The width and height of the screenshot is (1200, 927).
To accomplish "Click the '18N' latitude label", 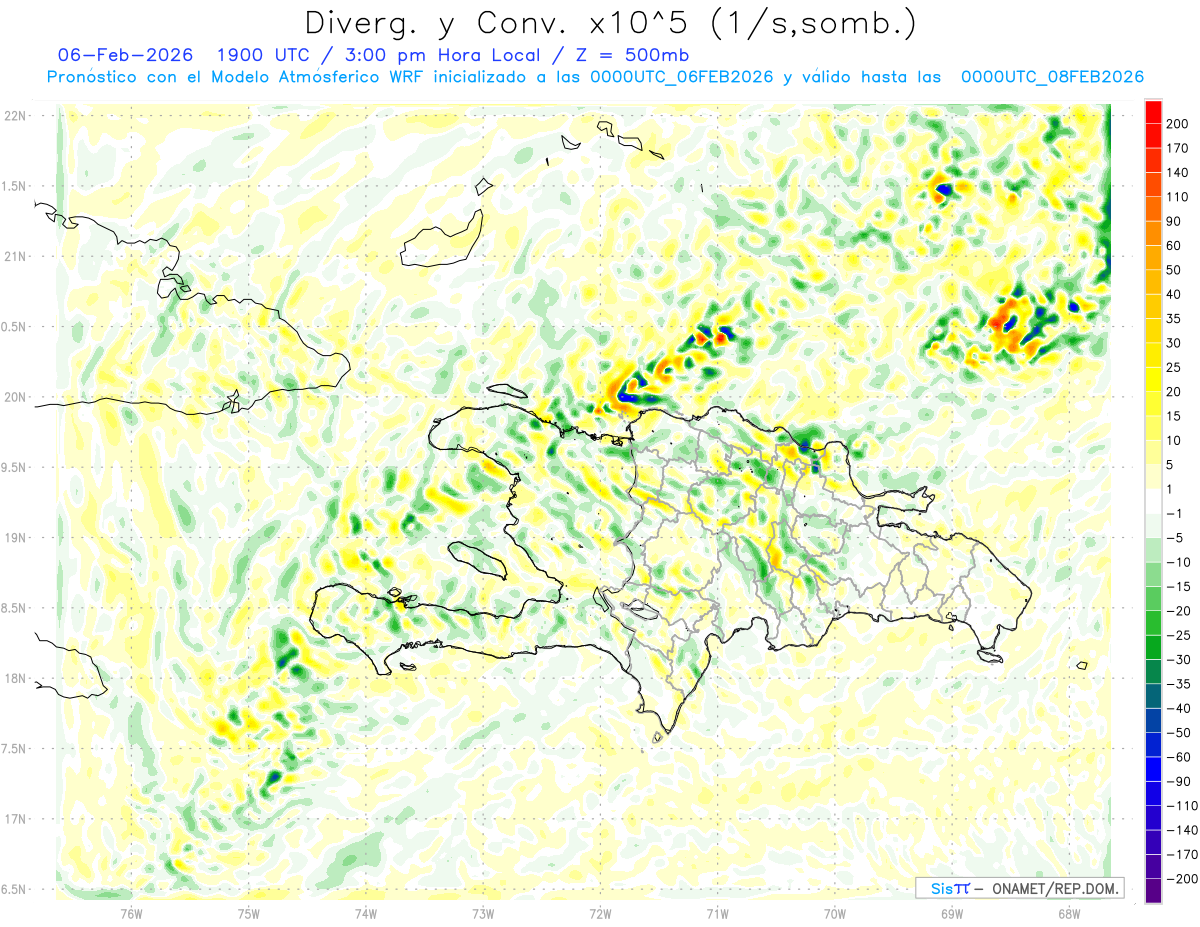I will (15, 679).
